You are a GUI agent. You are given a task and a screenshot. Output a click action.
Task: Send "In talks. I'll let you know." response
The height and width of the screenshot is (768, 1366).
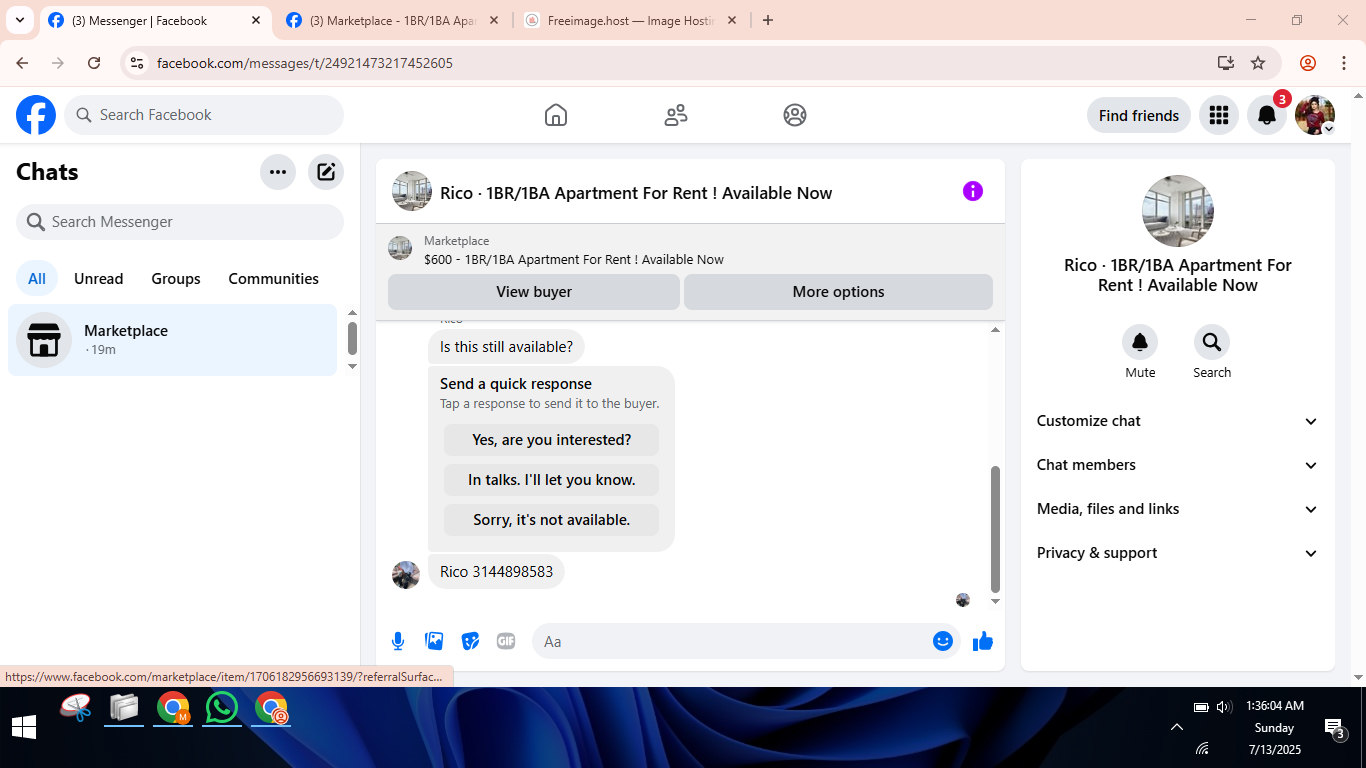[x=552, y=480]
